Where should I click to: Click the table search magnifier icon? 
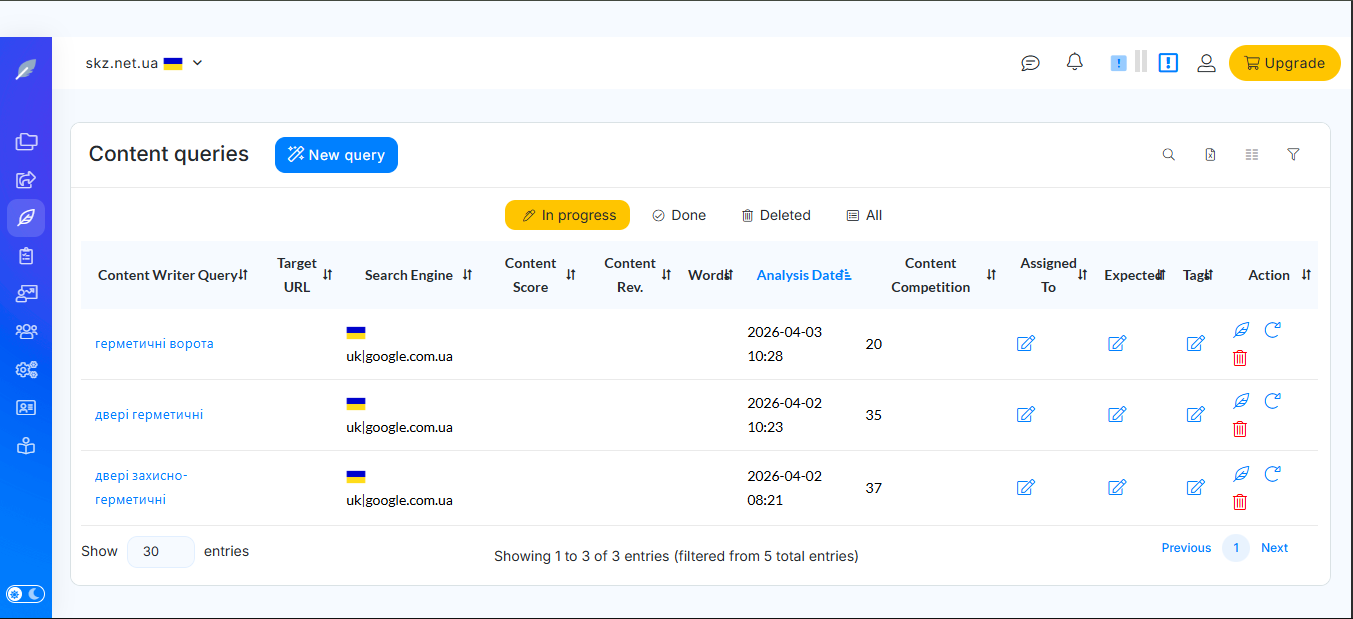pyautogui.click(x=1168, y=155)
